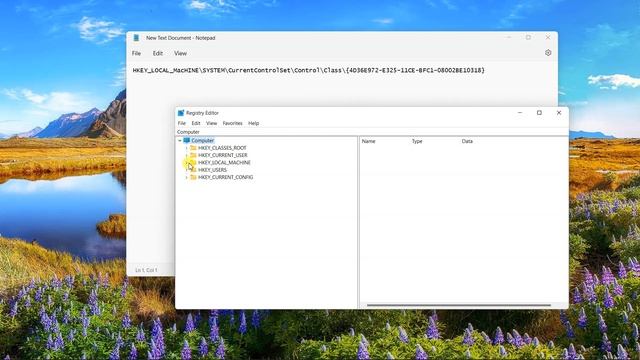Click the Notepad app icon in title bar
This screenshot has width=640, height=360.
coord(136,38)
